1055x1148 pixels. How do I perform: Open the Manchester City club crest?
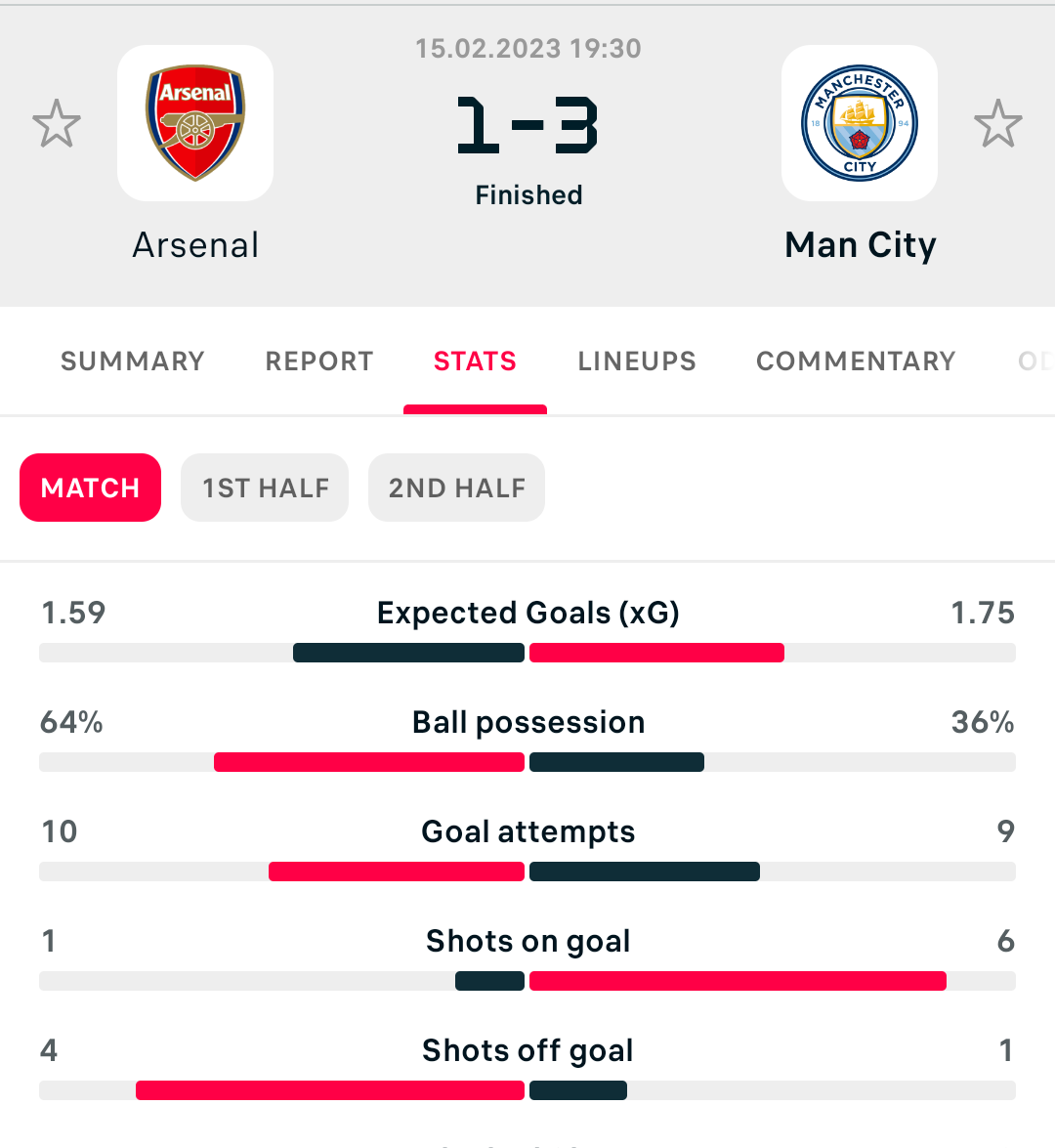(860, 123)
